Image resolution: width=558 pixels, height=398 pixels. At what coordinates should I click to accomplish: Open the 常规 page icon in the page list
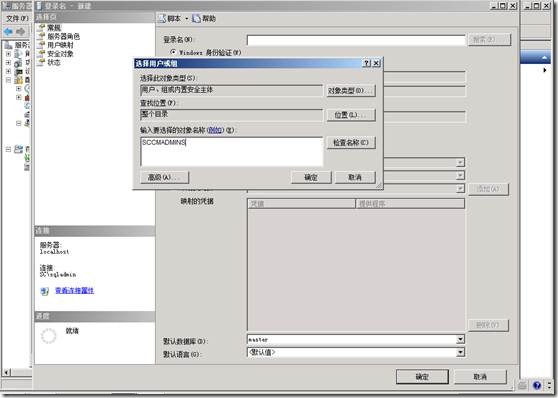pos(42,27)
